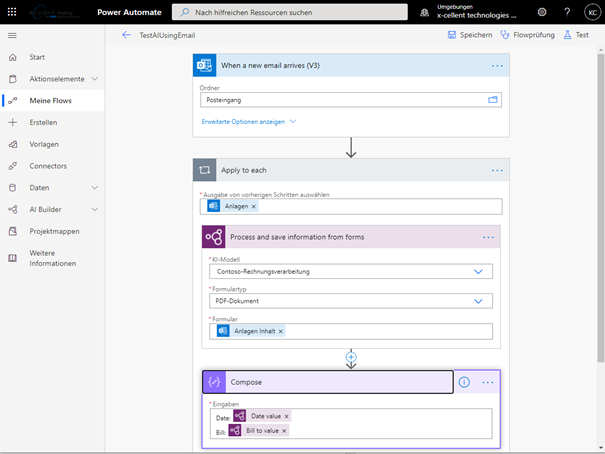Expand Erweiterte Optionen anzeigen
Viewport: 605px width, 454px height.
249,122
